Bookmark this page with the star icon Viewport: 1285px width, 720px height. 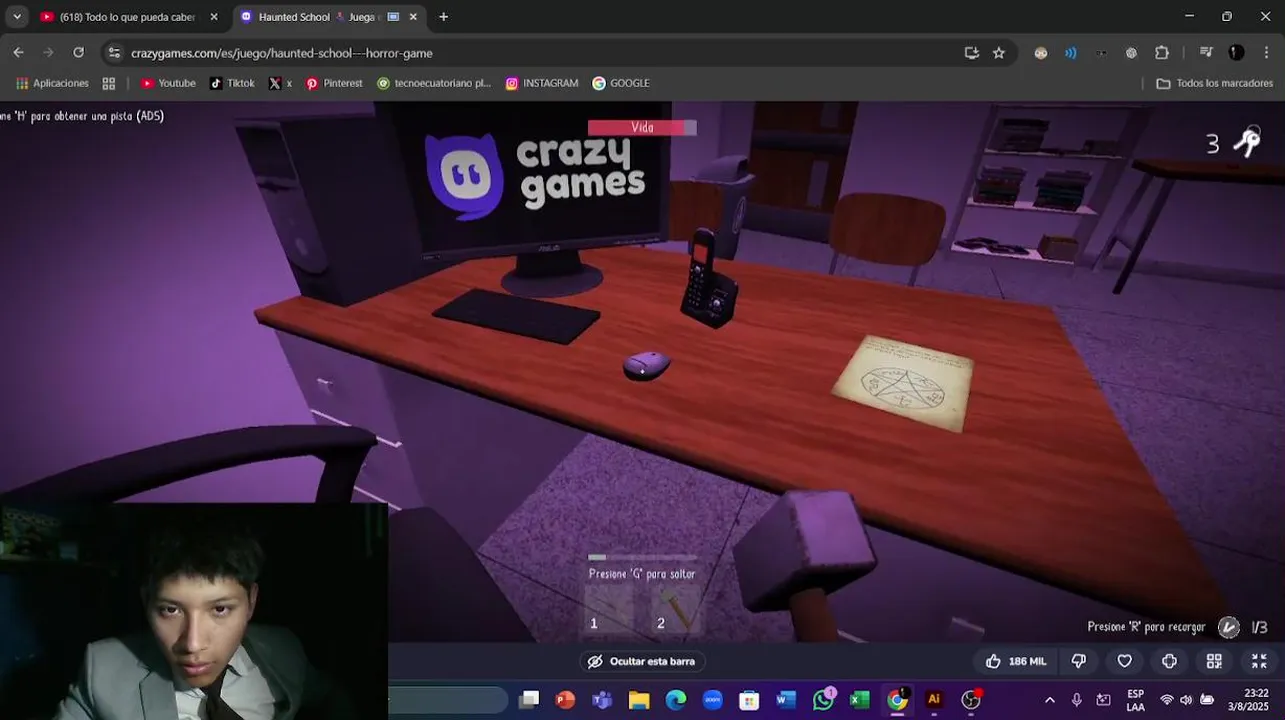998,53
